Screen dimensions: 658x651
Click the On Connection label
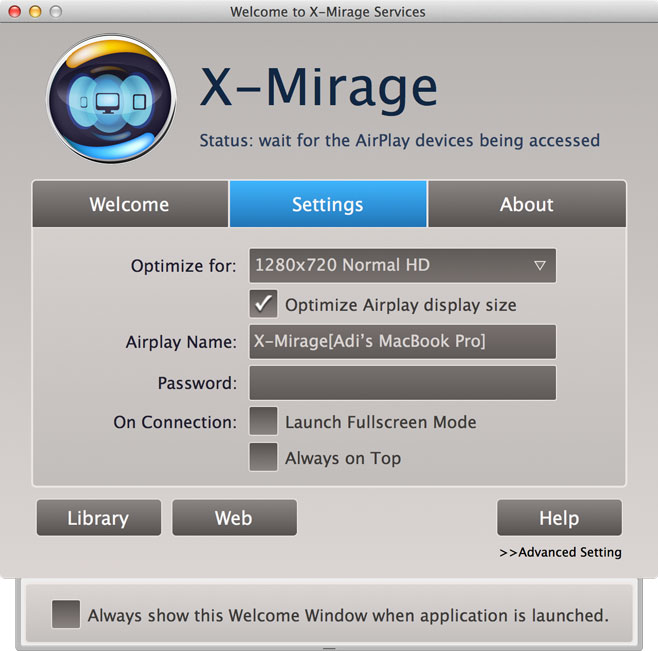[175, 422]
